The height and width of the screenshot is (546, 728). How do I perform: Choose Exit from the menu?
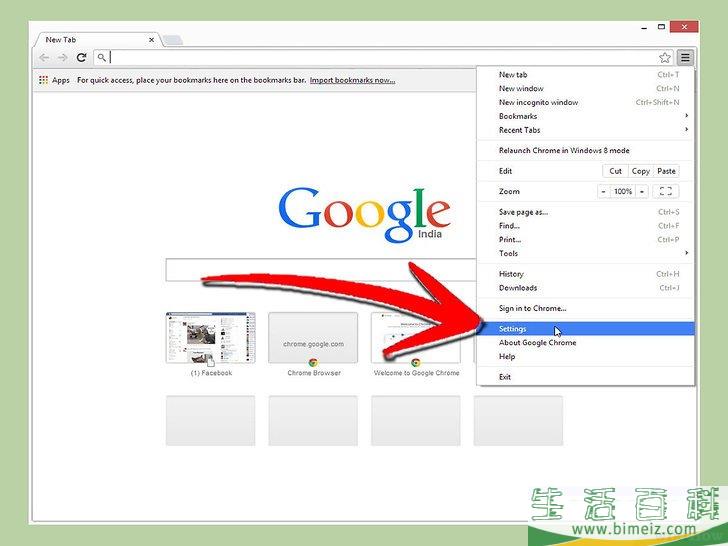pos(586,377)
